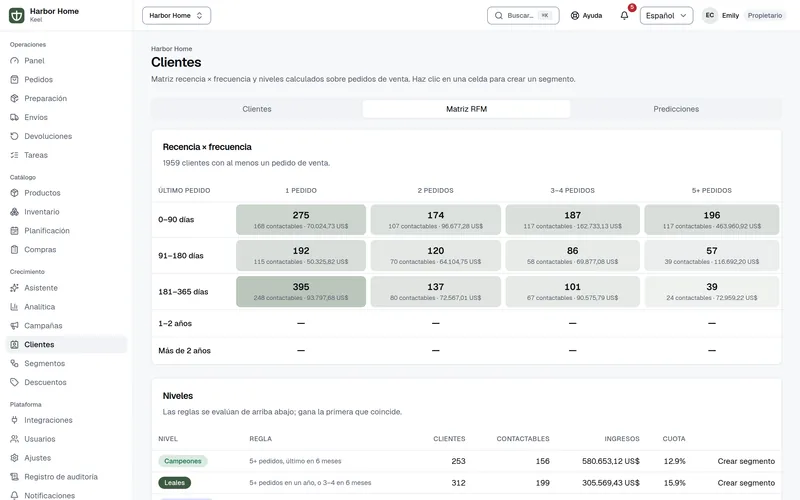Select the Inventario sidebar icon
800x500 pixels.
14,212
